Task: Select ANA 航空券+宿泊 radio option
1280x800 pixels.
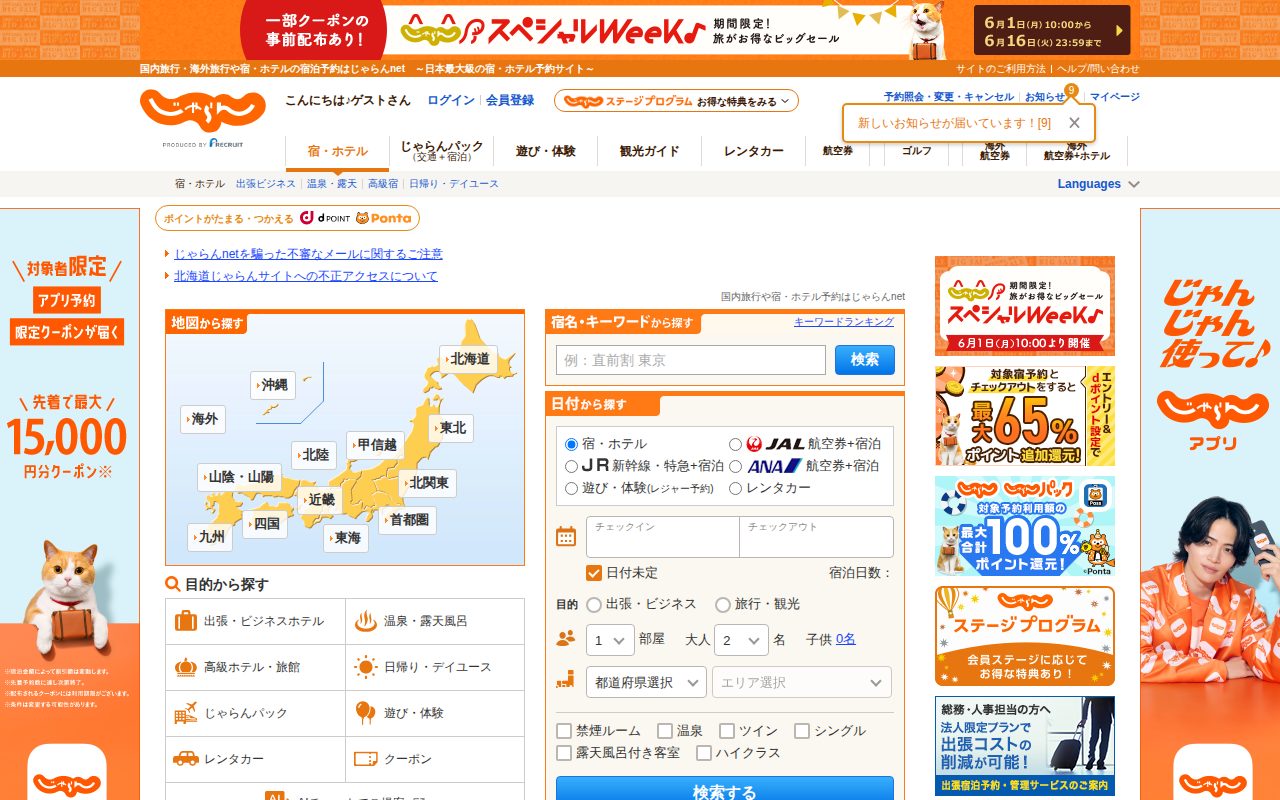Action: (x=736, y=466)
